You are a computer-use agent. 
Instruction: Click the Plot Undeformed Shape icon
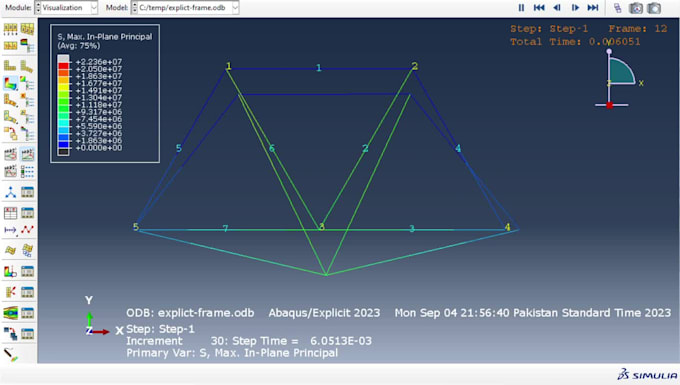coord(10,65)
